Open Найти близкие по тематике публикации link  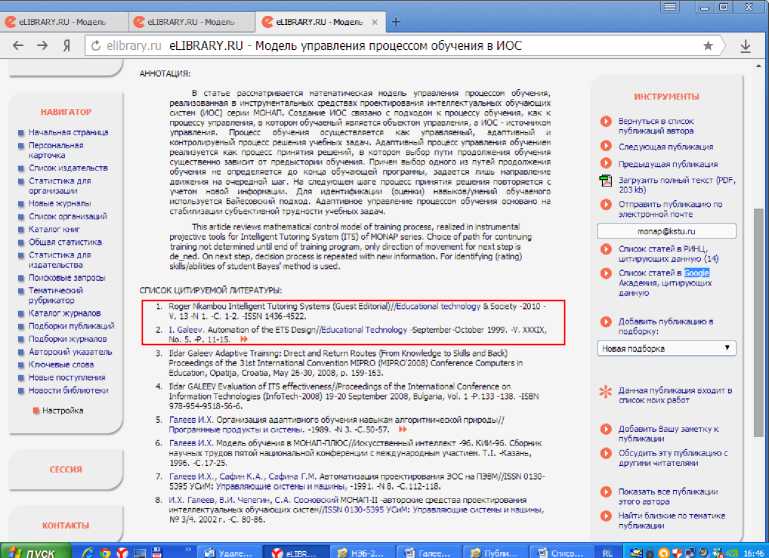671,520
